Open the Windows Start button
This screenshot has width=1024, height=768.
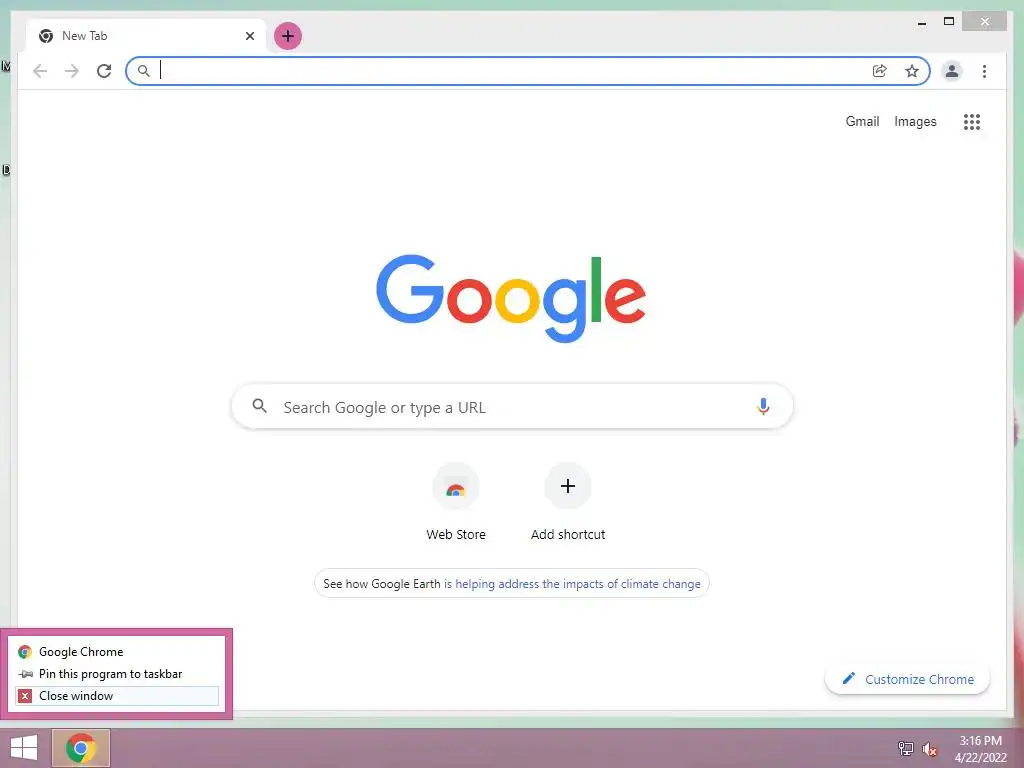pos(24,748)
